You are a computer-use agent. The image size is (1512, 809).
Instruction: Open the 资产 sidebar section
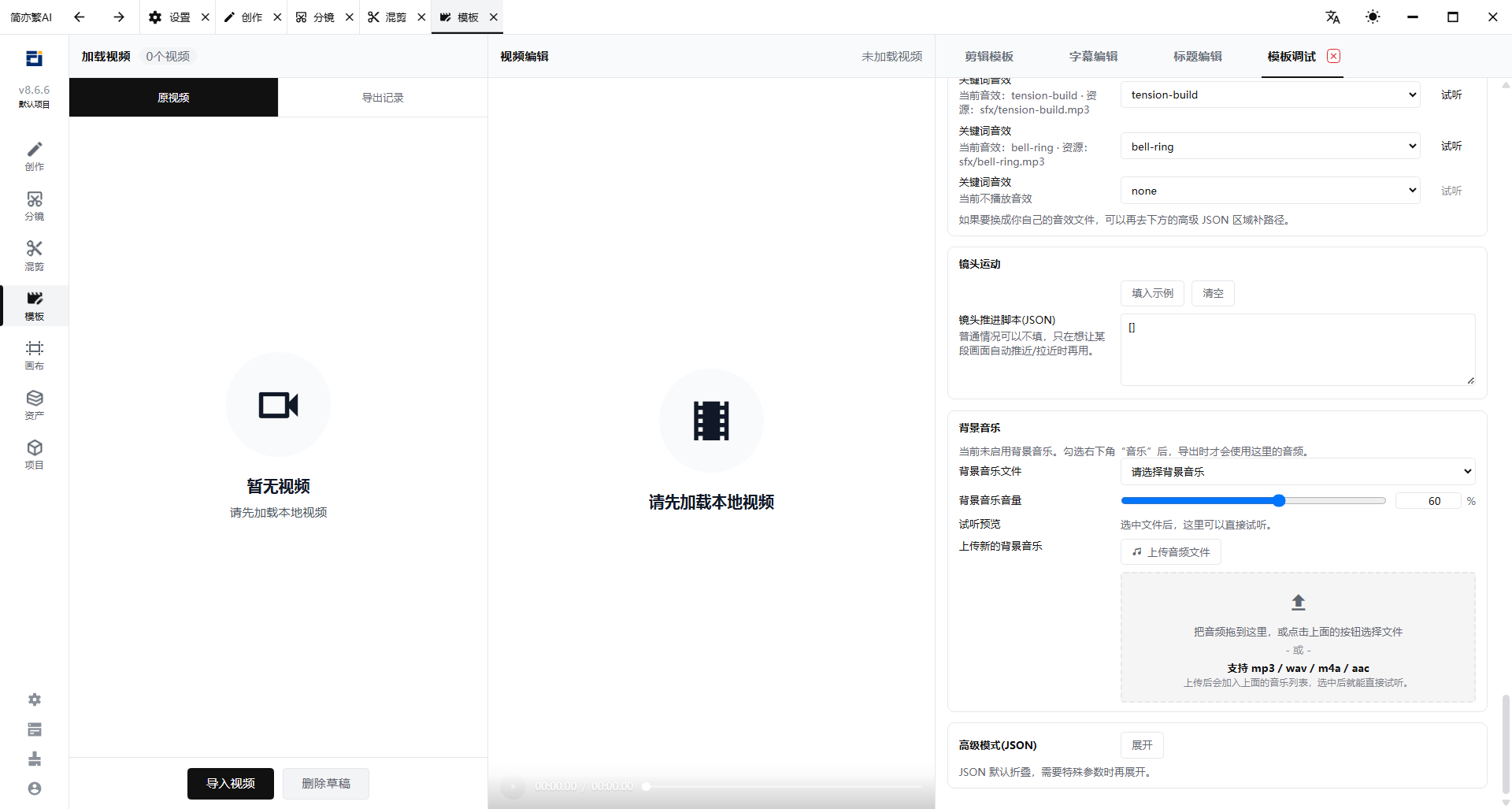(x=34, y=405)
